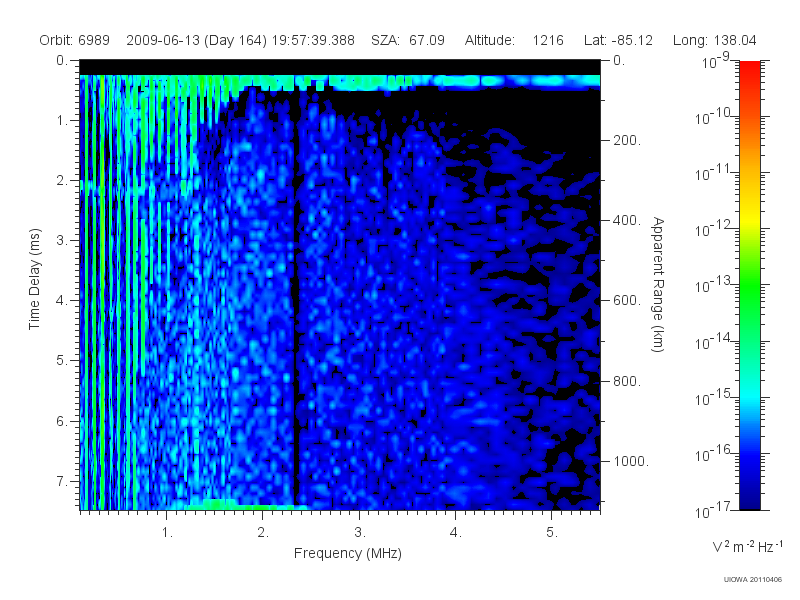800x600 pixels.
Task: Click the '2.' tick on frequency axis
Action: pyautogui.click(x=263, y=533)
